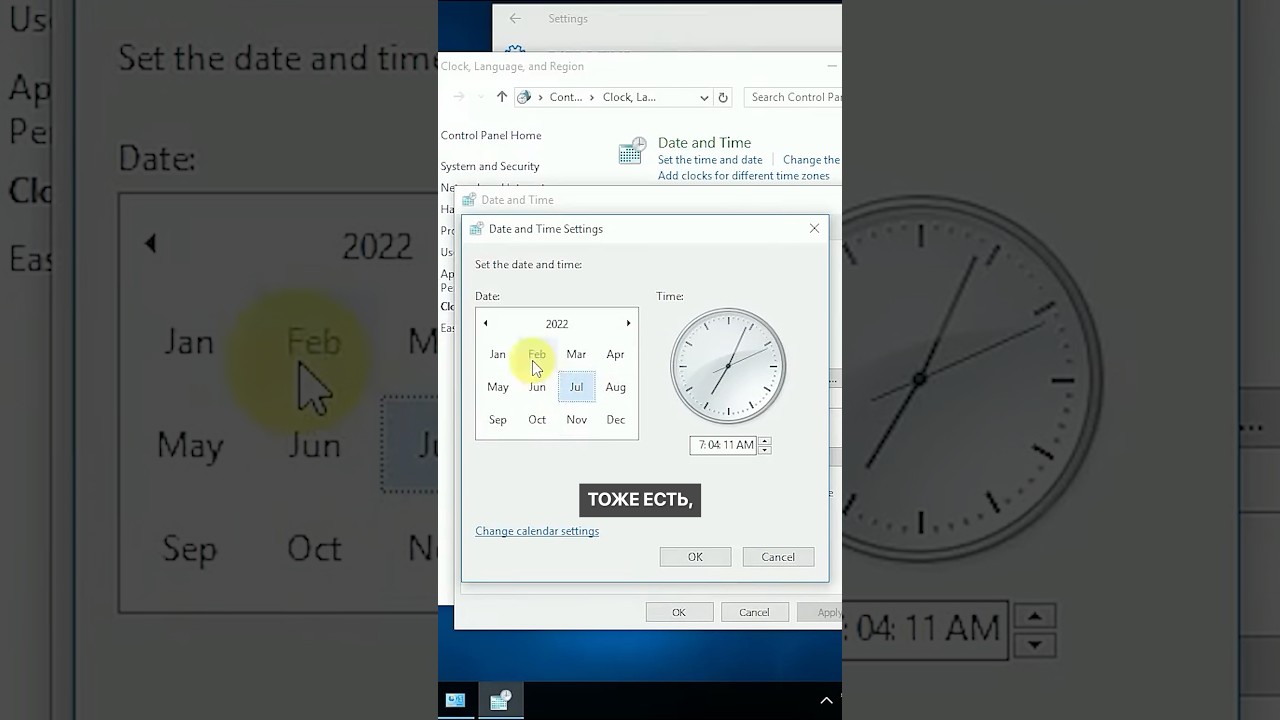This screenshot has width=1280, height=720.
Task: Expand the address bar history dropdown
Action: coord(704,97)
